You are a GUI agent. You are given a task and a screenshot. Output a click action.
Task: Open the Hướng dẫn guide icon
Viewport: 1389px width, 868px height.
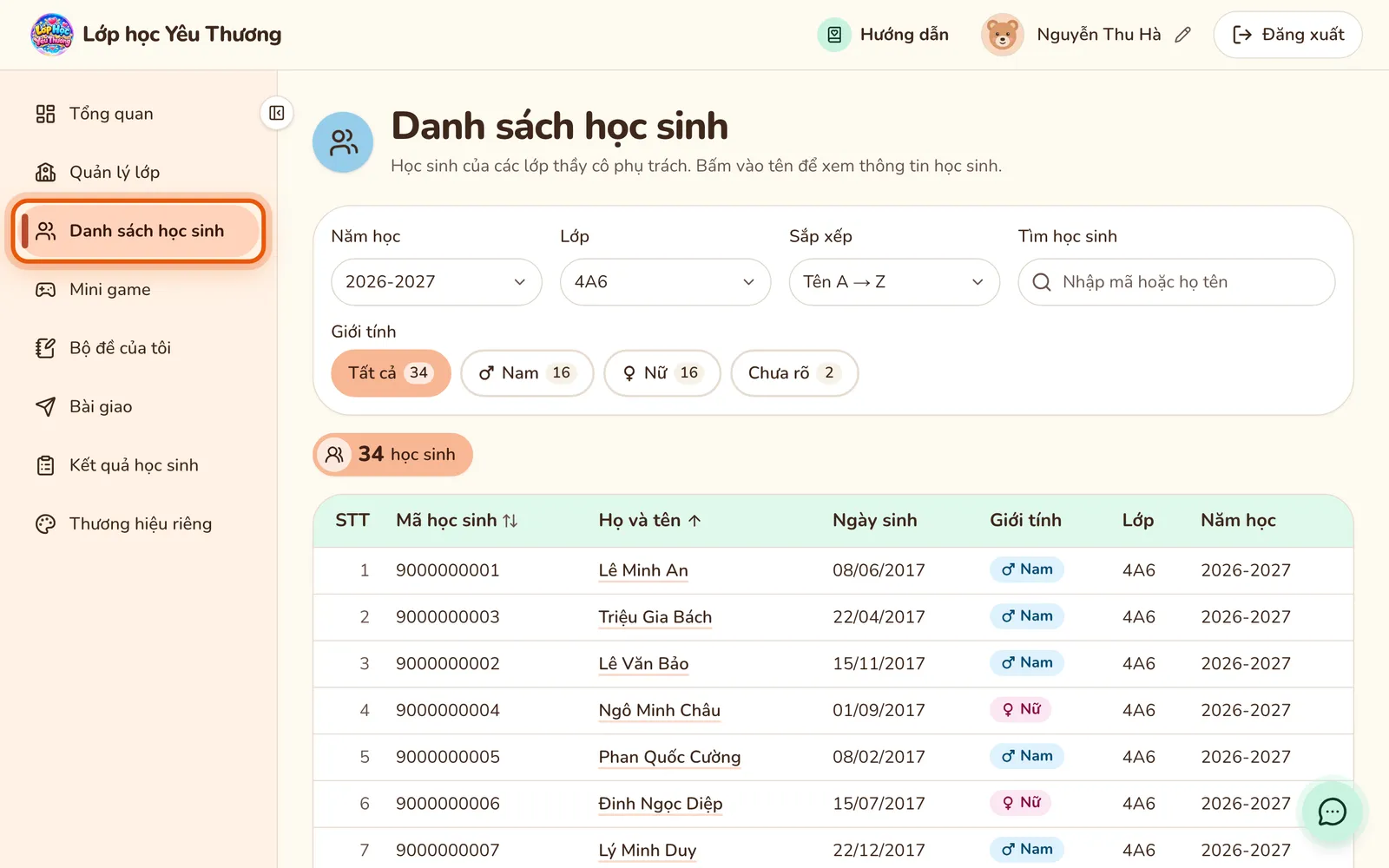click(834, 35)
